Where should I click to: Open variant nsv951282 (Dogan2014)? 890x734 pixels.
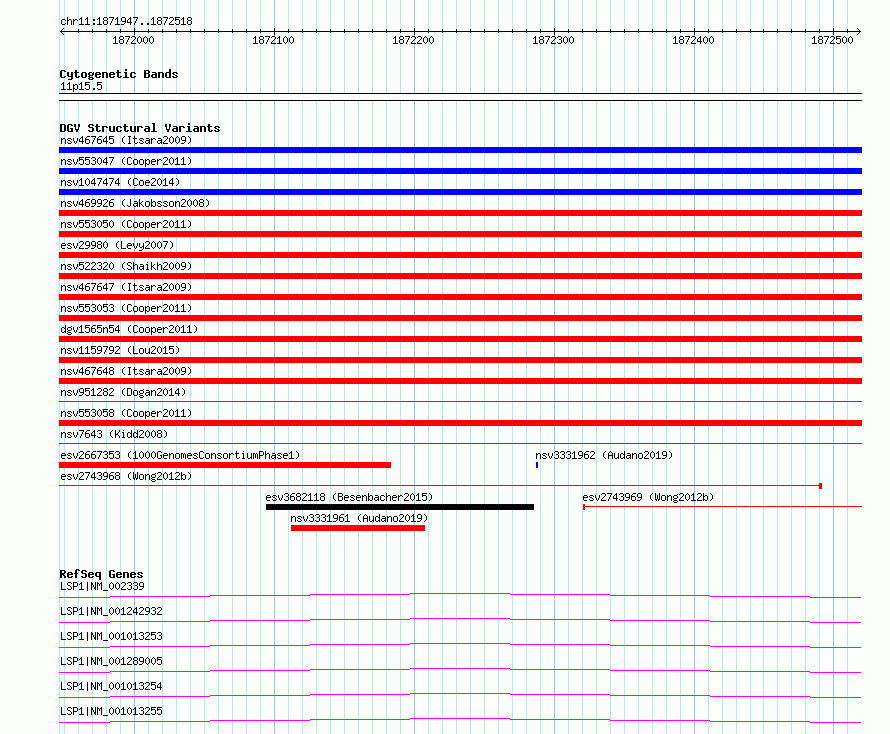(x=123, y=392)
